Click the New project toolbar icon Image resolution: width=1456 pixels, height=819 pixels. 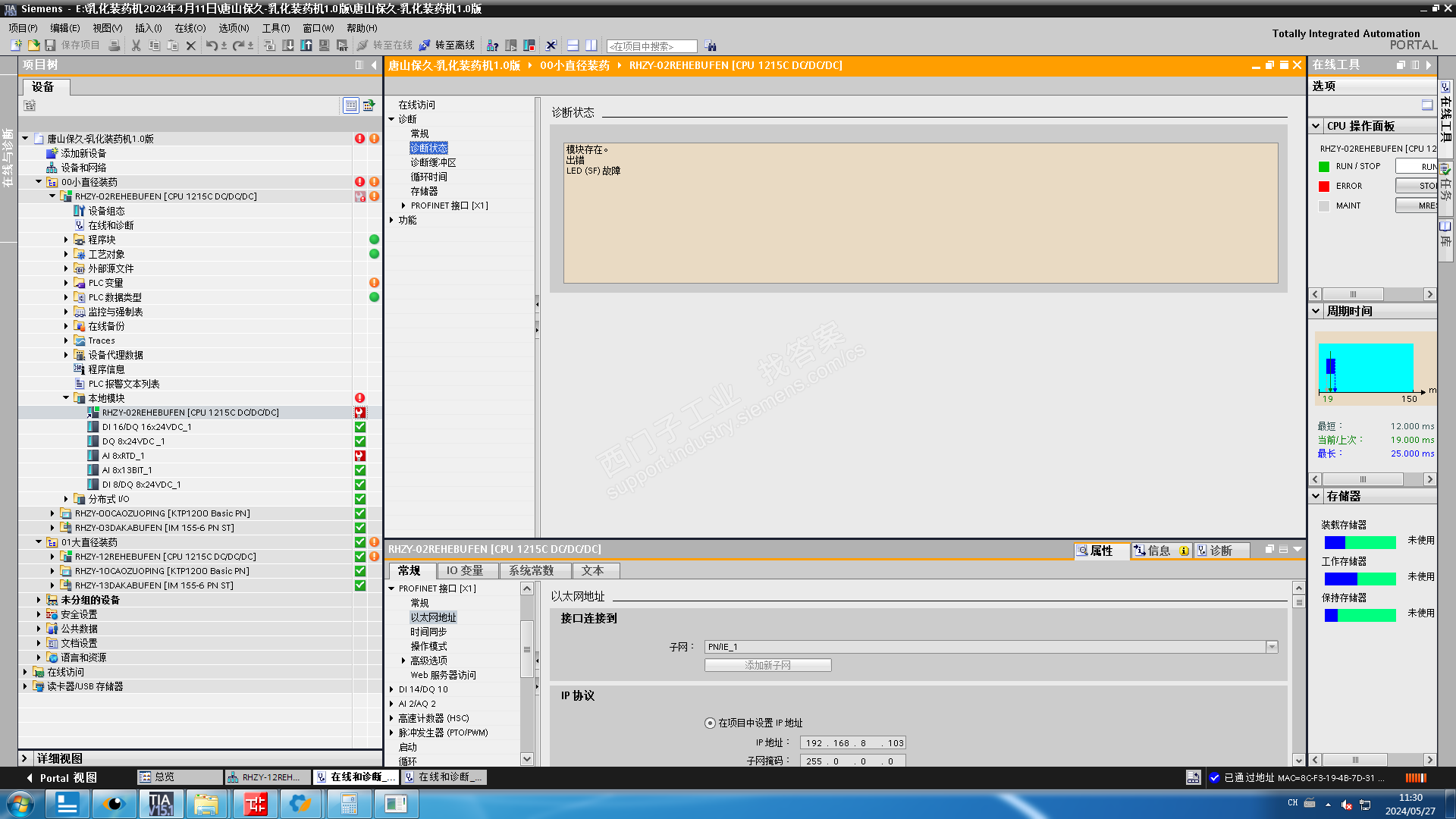(16, 45)
